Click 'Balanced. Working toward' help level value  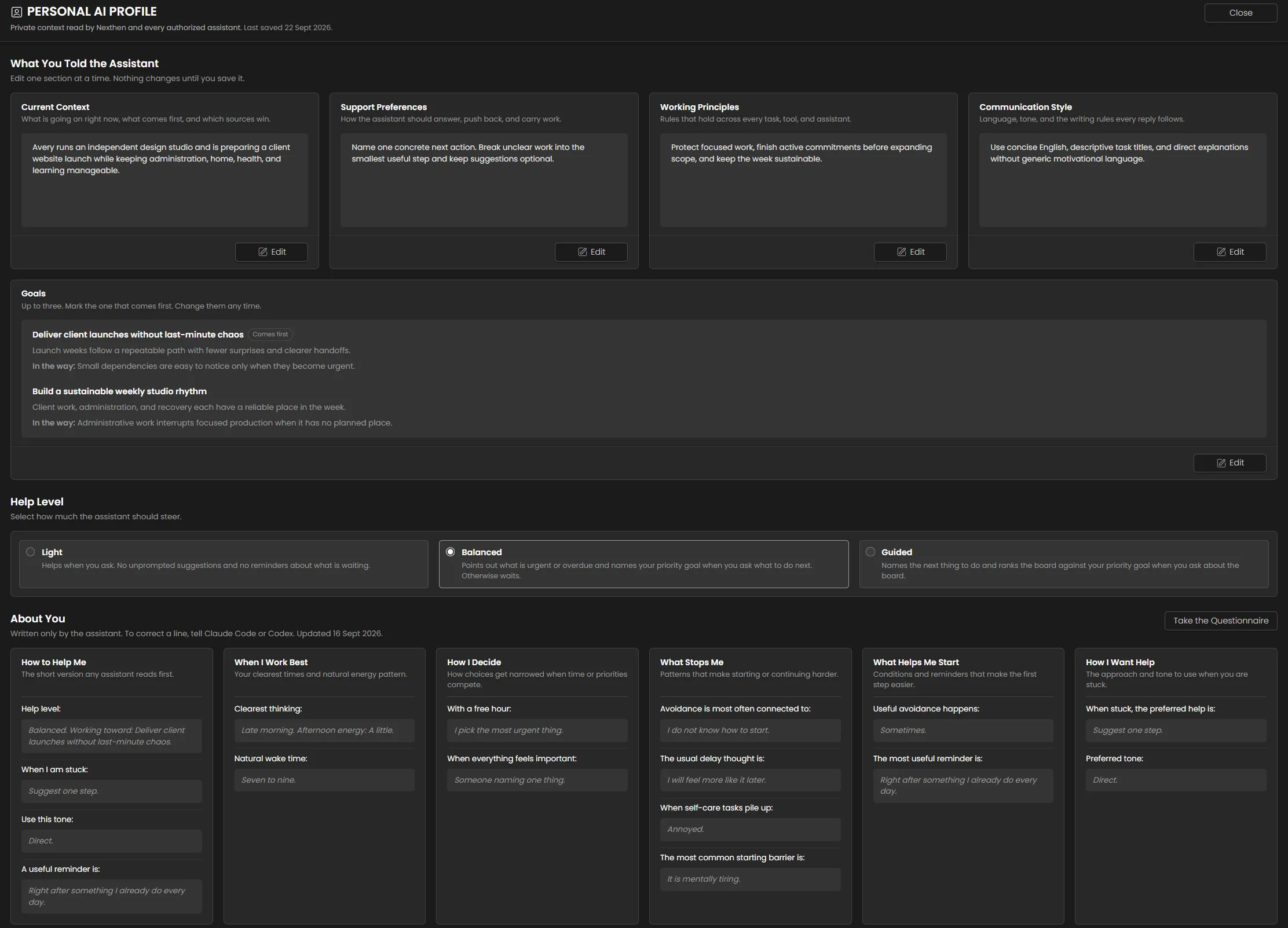112,736
